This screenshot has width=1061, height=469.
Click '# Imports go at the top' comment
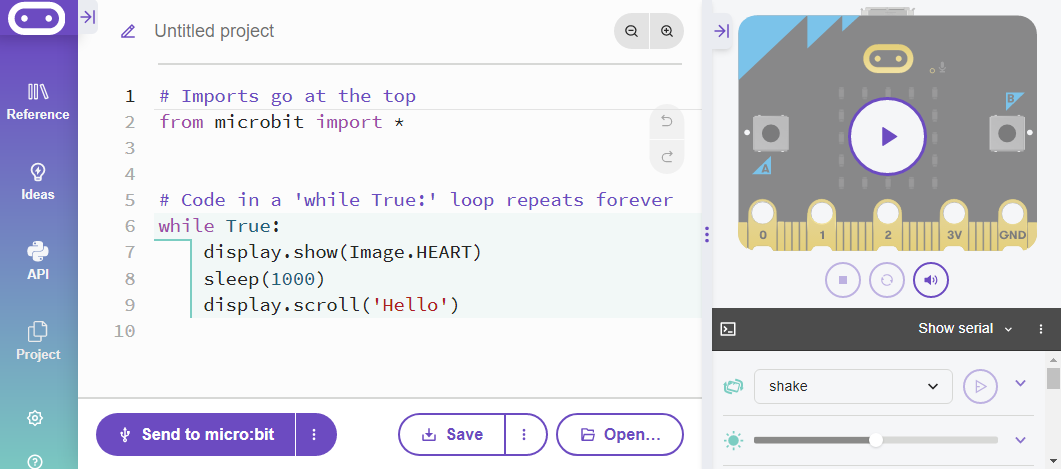[x=288, y=96]
